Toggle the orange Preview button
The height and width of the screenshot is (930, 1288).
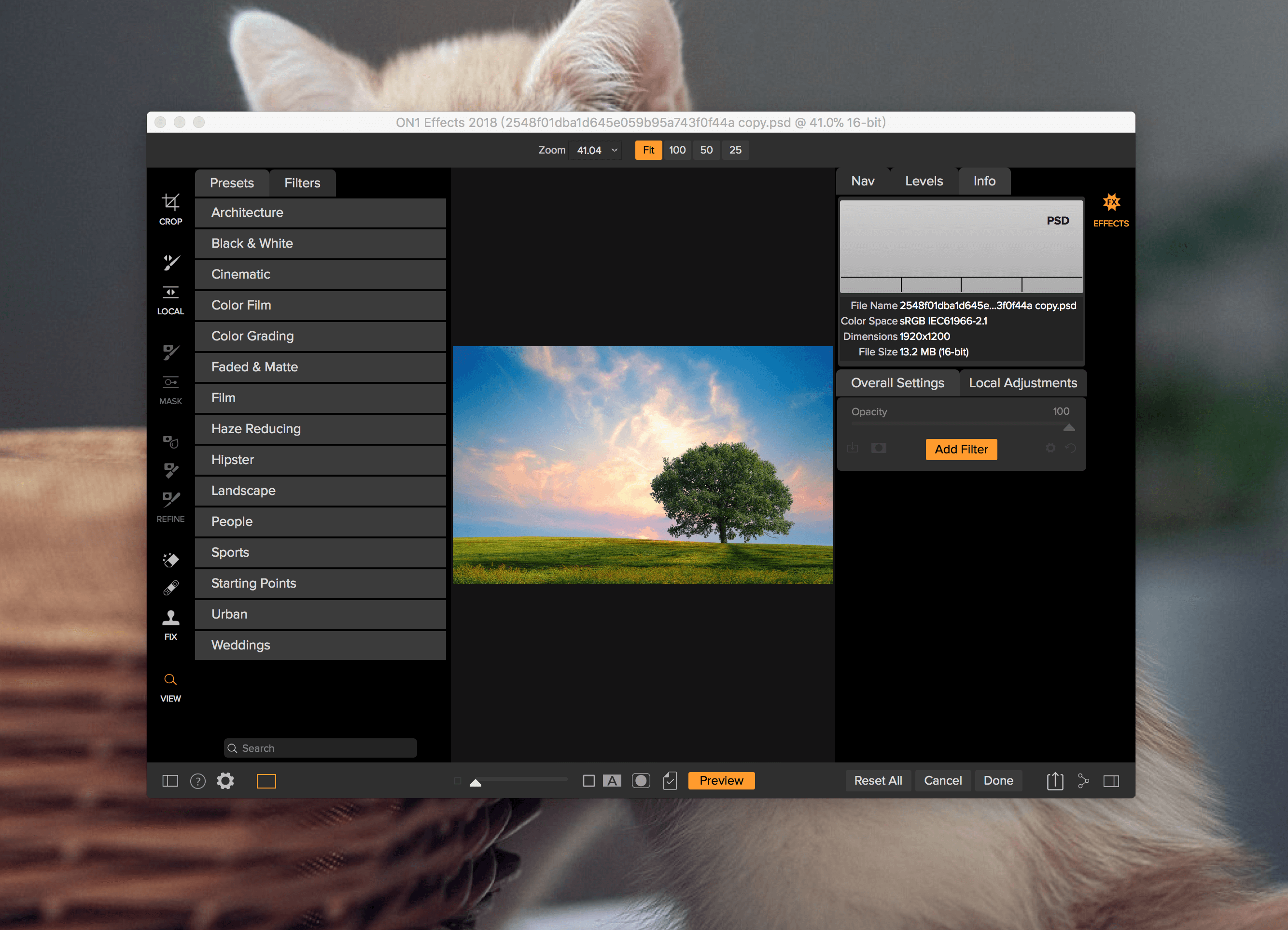tap(721, 781)
